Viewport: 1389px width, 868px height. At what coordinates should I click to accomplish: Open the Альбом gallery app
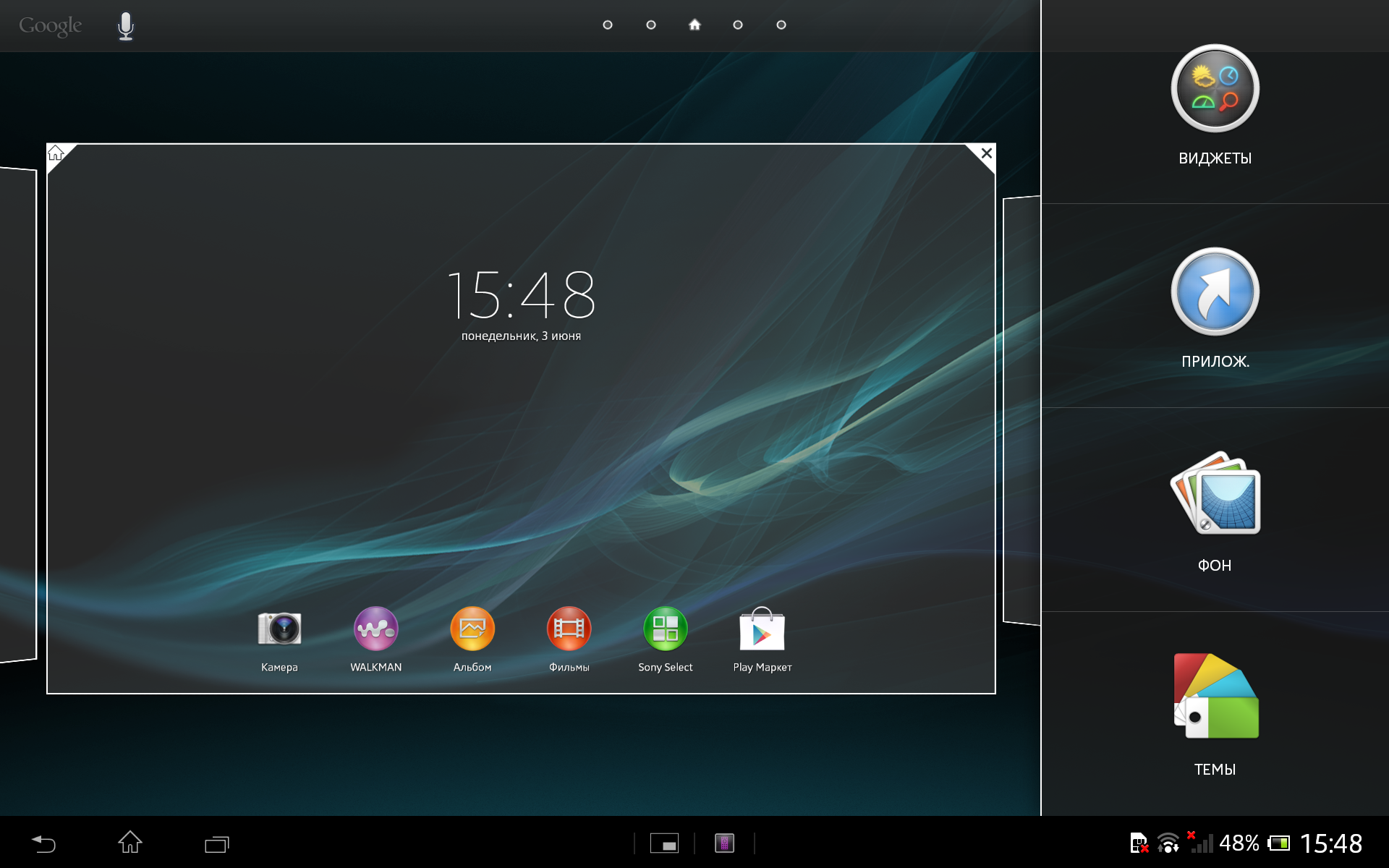pos(472,639)
